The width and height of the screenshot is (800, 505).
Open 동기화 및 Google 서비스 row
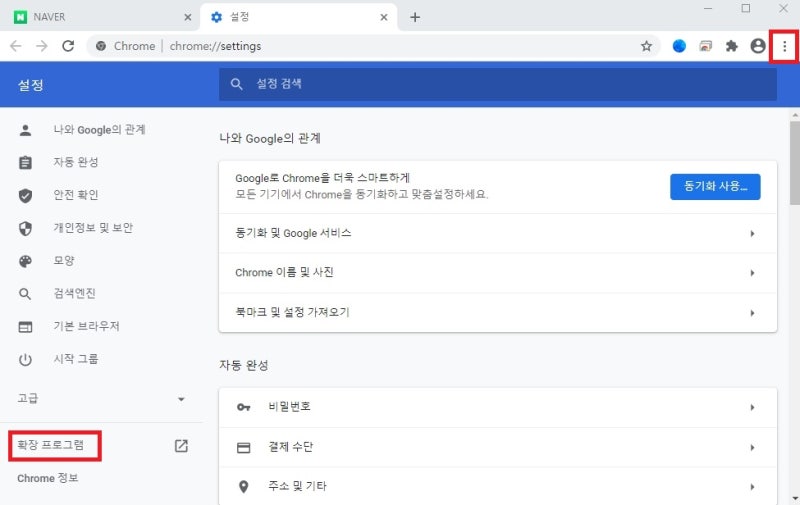497,233
